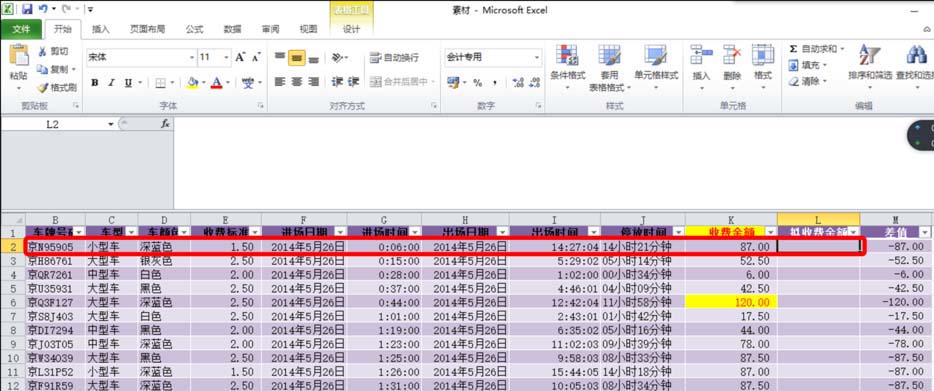Image resolution: width=934 pixels, height=391 pixels.
Task: Increase font size with the large A icon
Action: (240, 57)
